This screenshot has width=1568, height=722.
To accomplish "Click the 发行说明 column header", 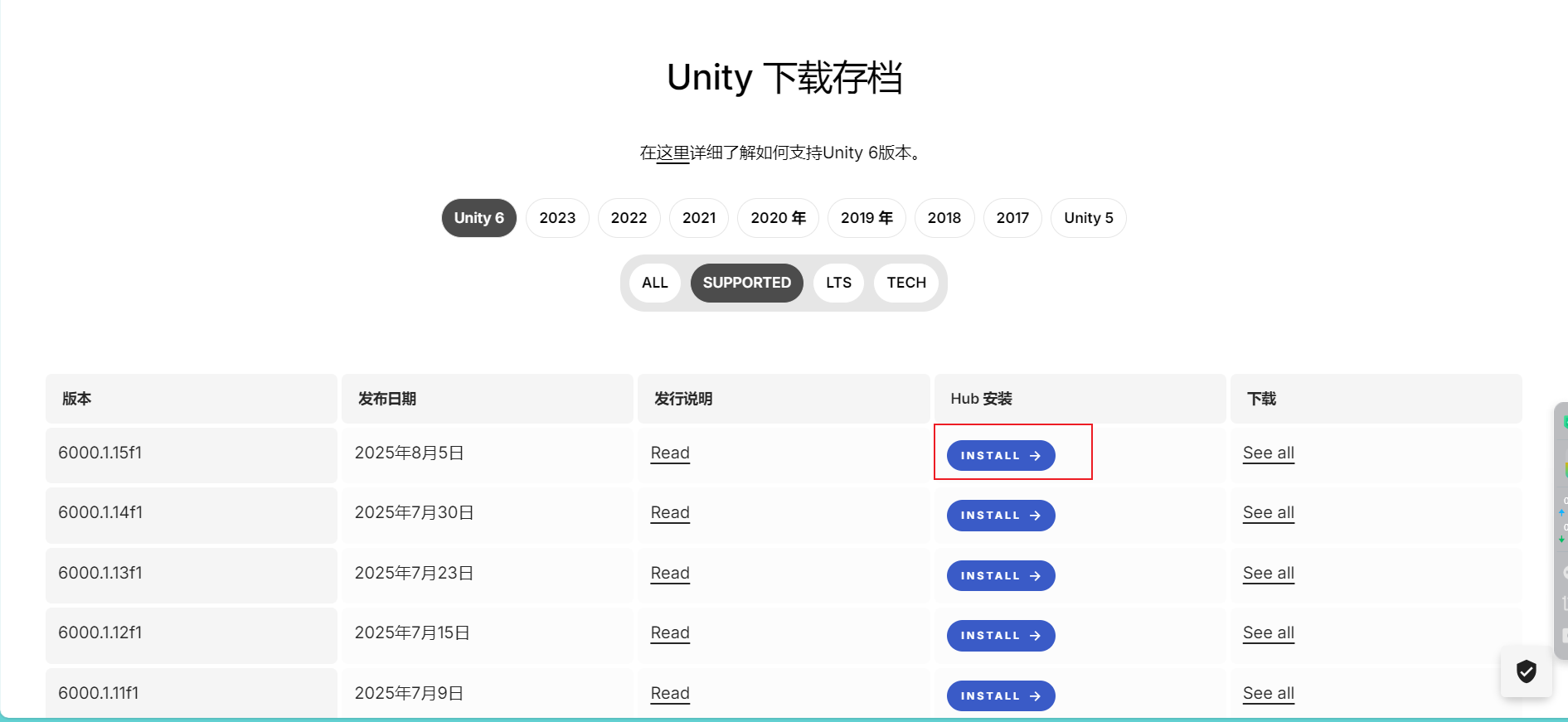I will pyautogui.click(x=784, y=399).
